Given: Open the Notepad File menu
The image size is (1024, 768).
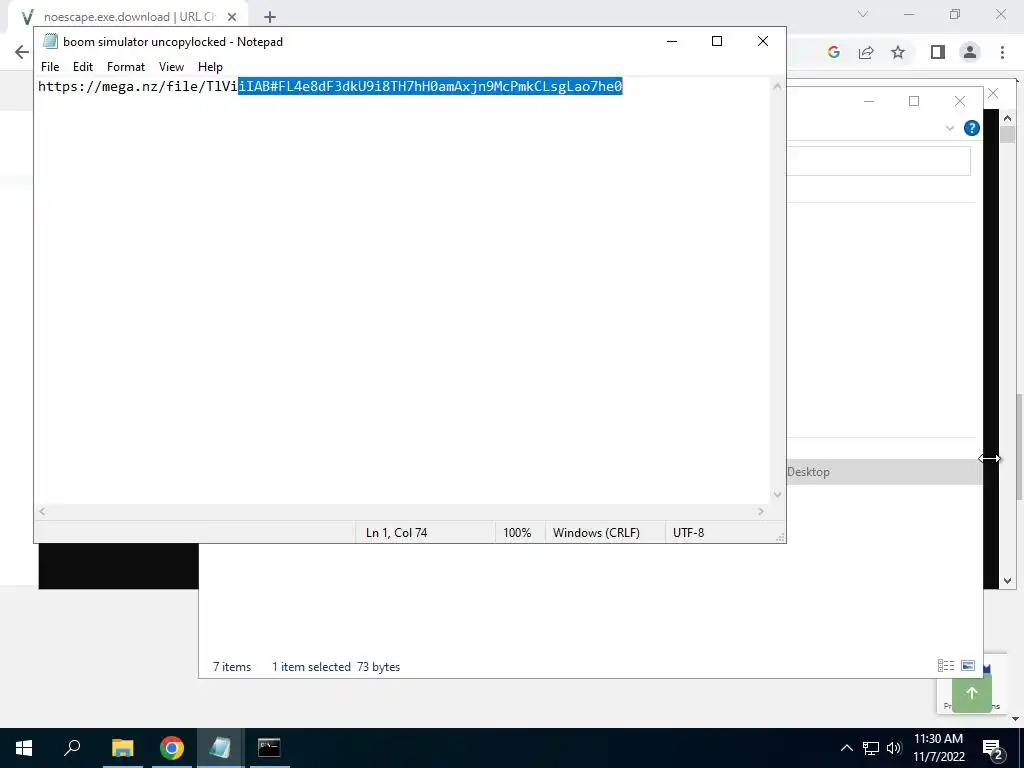Looking at the screenshot, I should (x=50, y=67).
